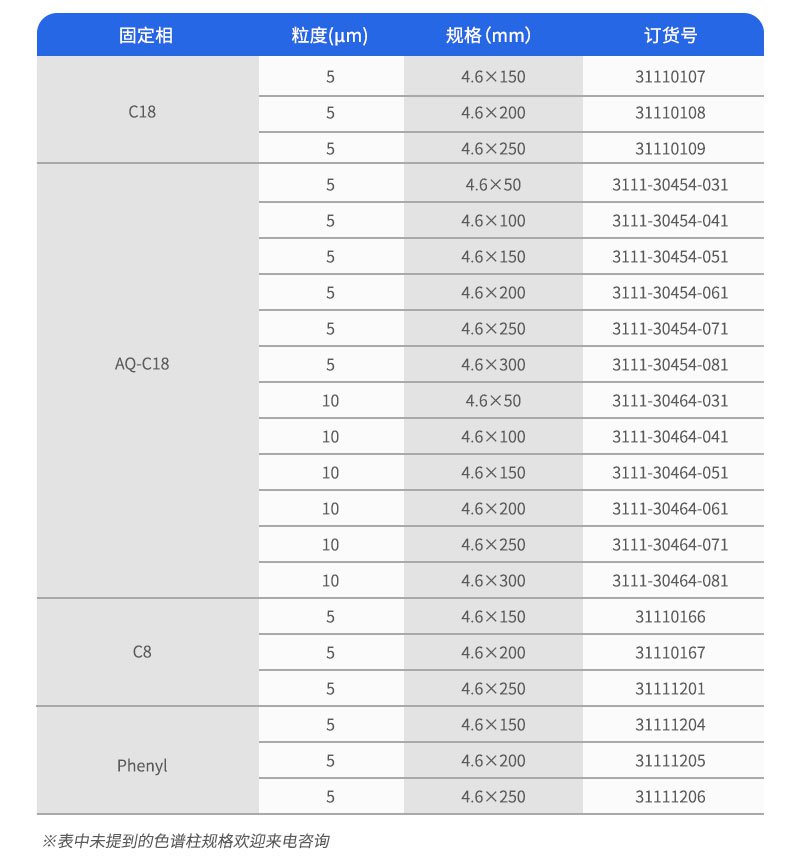Click the footnote text below the table
This screenshot has width=800, height=860.
point(186,841)
